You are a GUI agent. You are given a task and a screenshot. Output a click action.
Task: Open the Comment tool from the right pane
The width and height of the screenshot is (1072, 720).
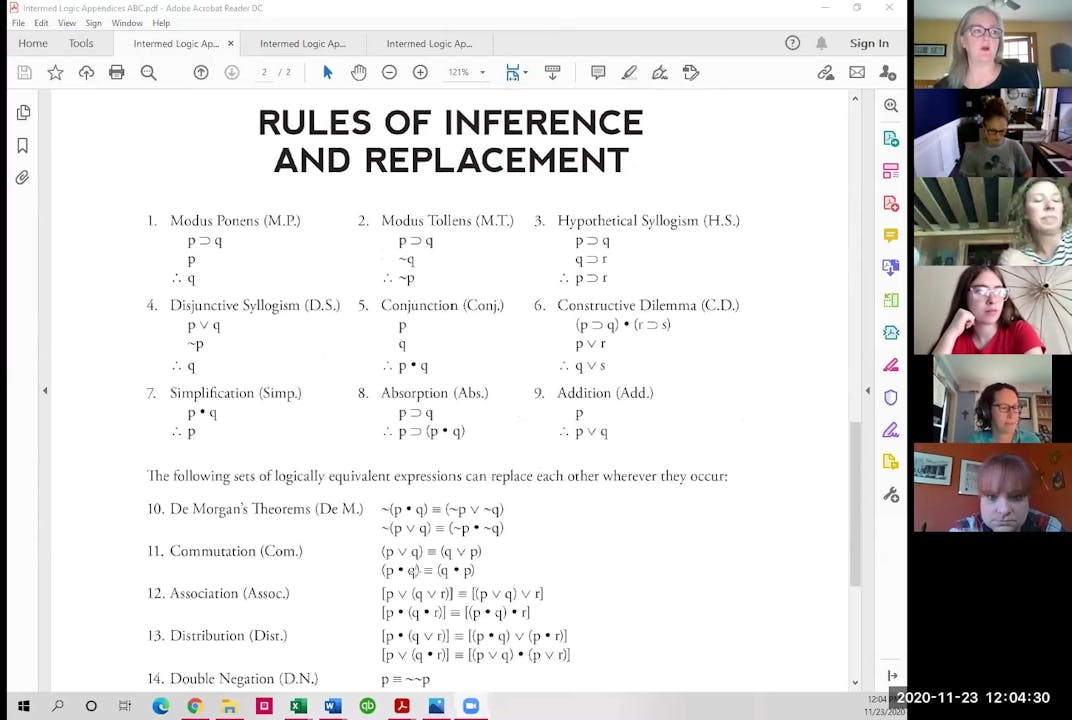pyautogui.click(x=890, y=235)
